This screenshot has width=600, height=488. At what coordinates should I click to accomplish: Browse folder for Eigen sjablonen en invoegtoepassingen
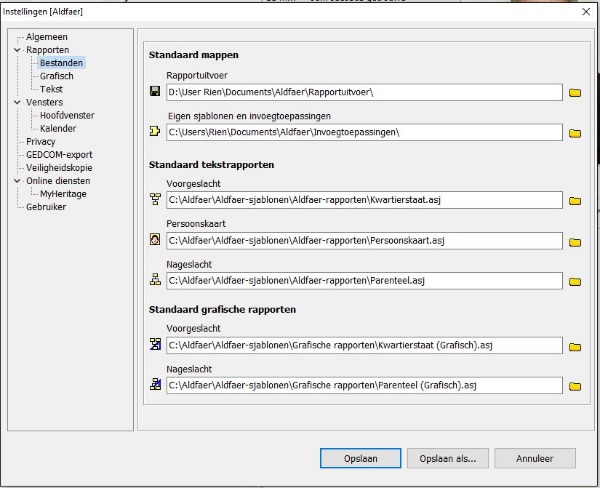(x=575, y=132)
